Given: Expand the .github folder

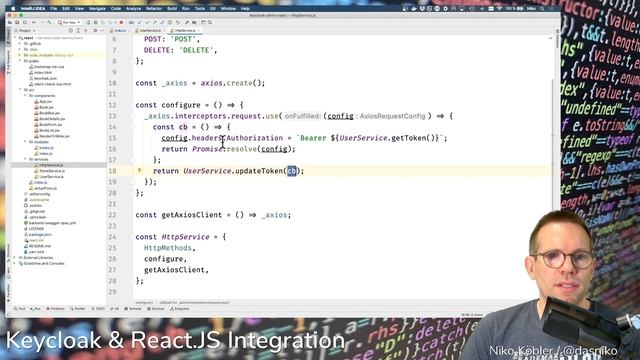Looking at the screenshot, I should (x=20, y=43).
